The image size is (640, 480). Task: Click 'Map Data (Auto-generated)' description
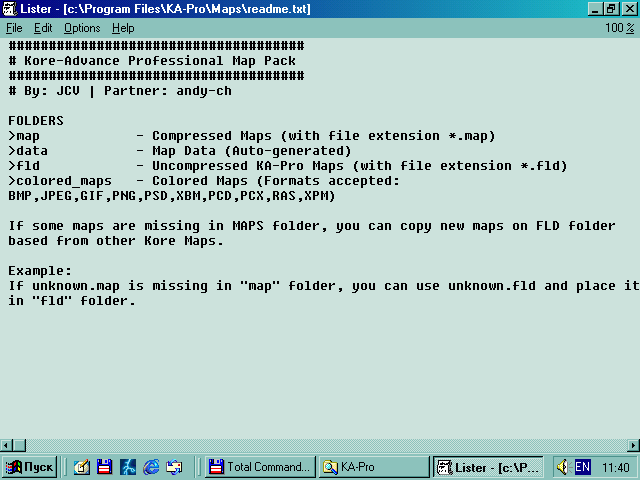click(x=251, y=151)
